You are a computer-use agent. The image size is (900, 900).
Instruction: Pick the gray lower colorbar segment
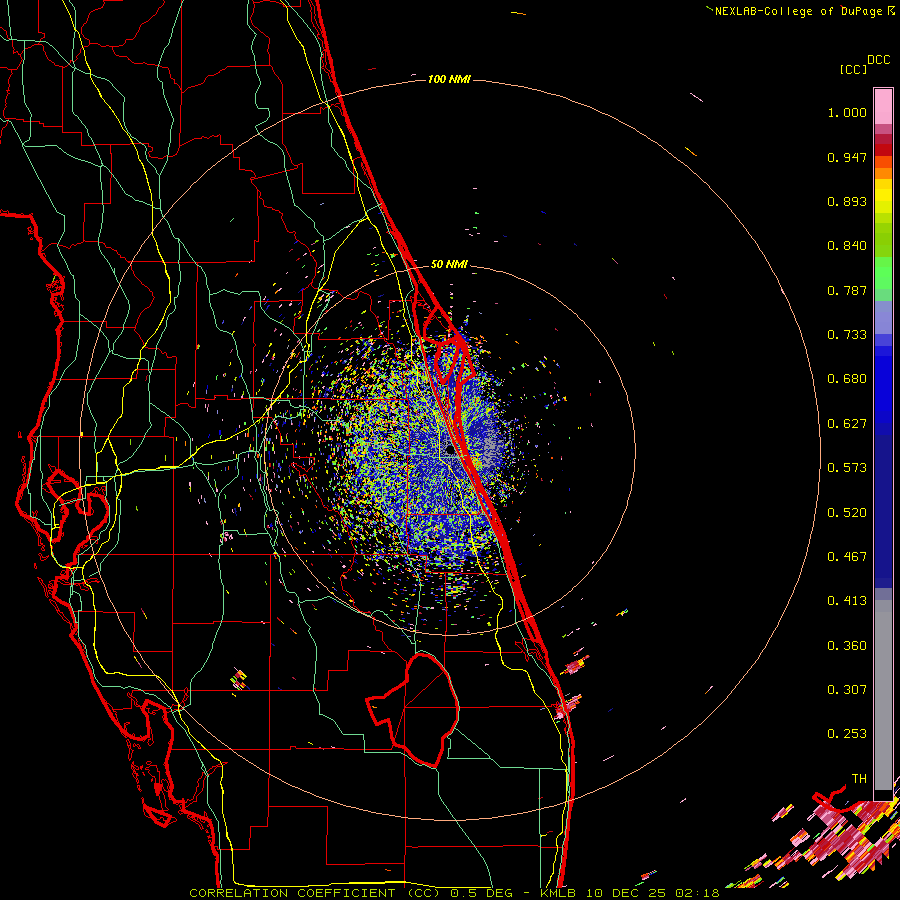pyautogui.click(x=883, y=695)
